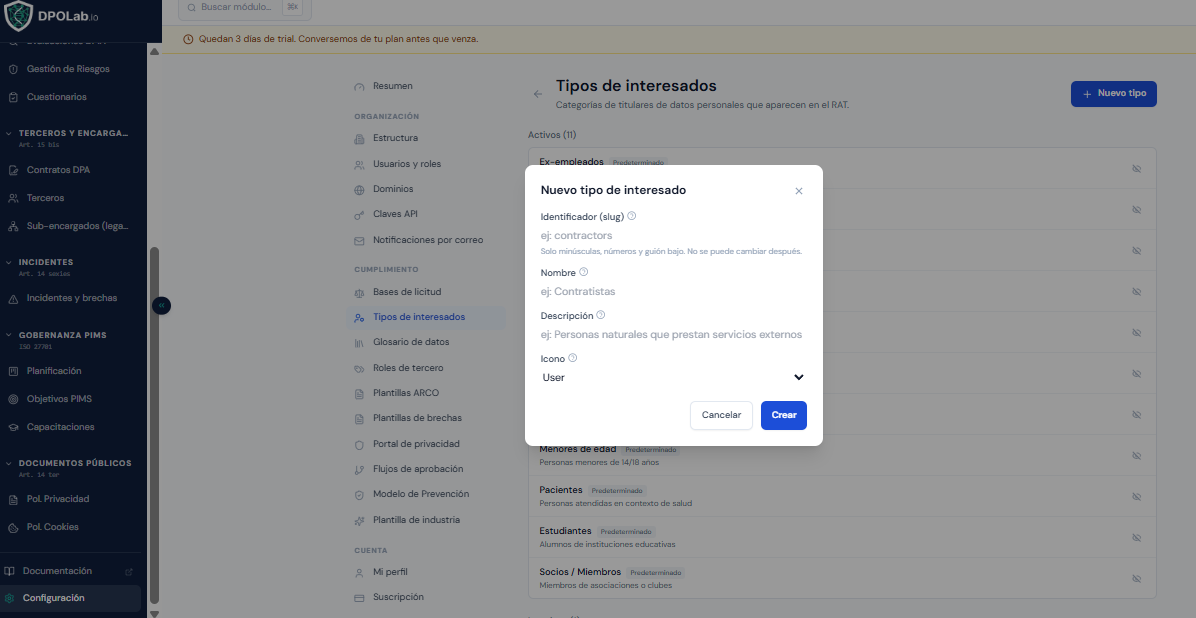Open Gestión de Riesgos icon in sidebar
1196x618 pixels.
pos(12,69)
